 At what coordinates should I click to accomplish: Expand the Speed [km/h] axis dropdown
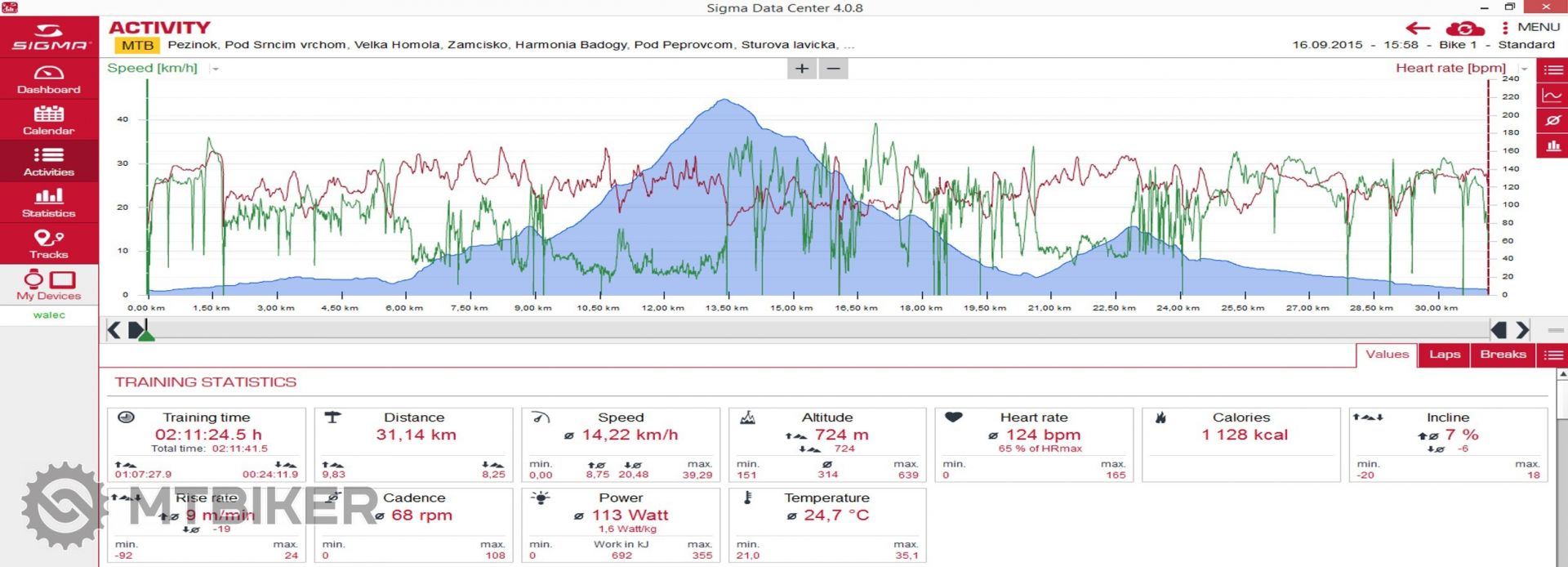(216, 69)
